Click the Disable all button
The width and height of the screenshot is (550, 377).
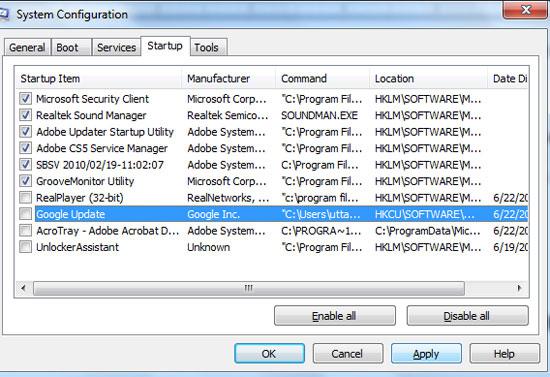point(467,316)
